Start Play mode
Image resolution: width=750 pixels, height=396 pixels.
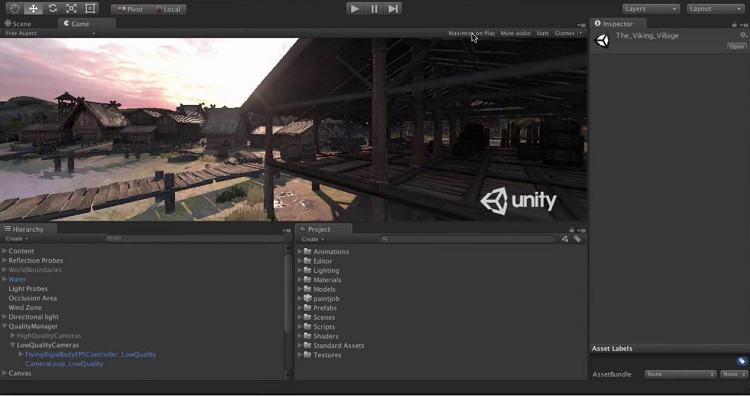[x=355, y=9]
